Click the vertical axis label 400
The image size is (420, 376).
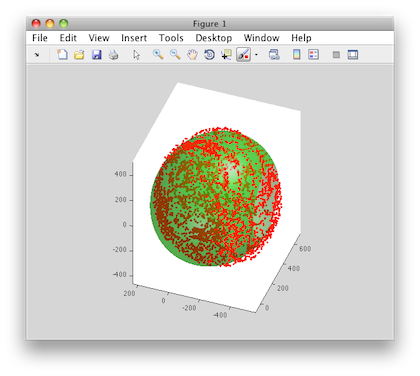pyautogui.click(x=120, y=174)
